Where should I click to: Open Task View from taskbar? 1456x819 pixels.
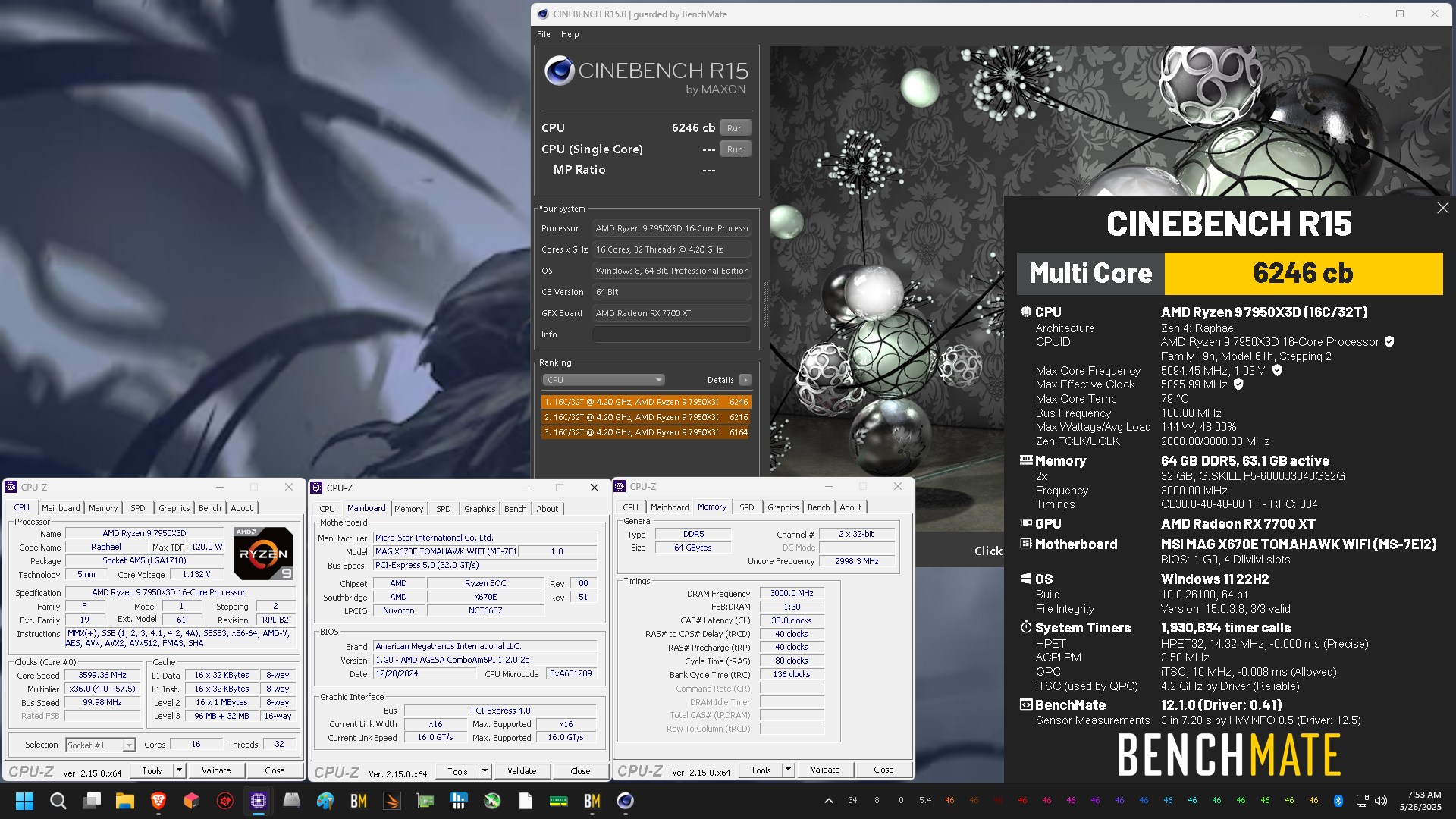tap(92, 801)
